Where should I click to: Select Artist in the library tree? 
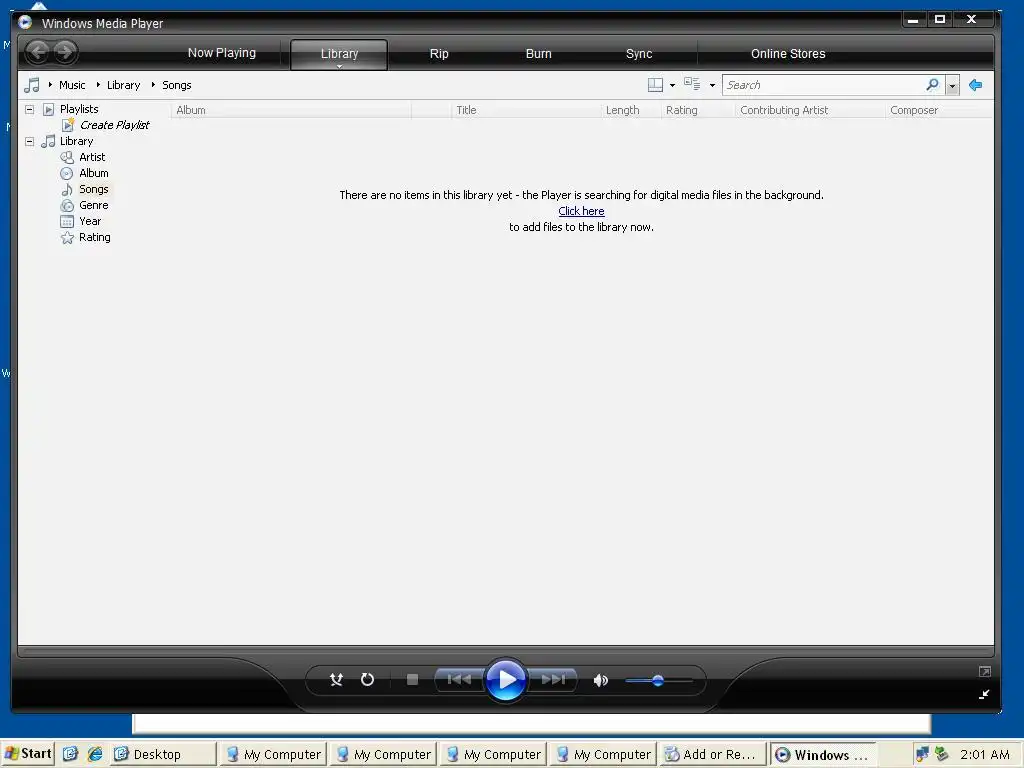[x=92, y=157]
